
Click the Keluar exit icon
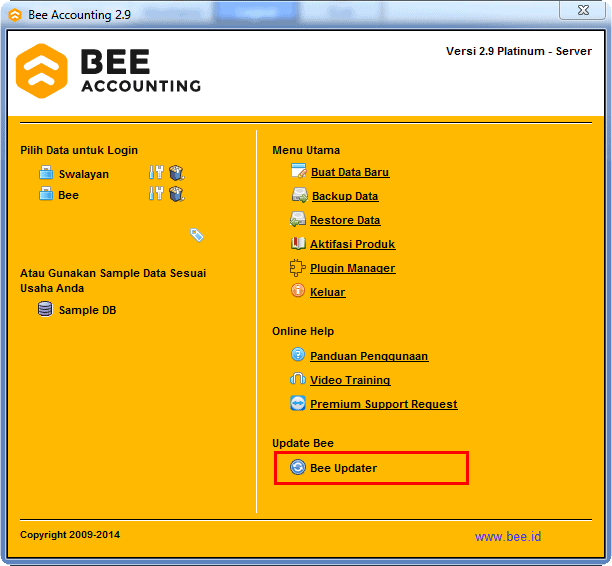coord(298,290)
